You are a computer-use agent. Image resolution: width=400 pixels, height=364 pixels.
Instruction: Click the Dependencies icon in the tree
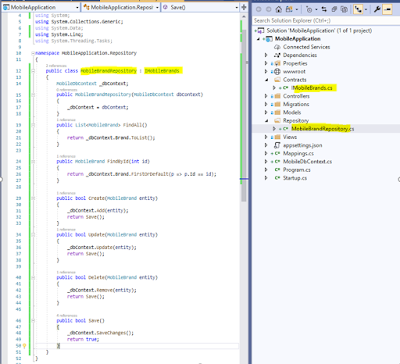tap(277, 55)
